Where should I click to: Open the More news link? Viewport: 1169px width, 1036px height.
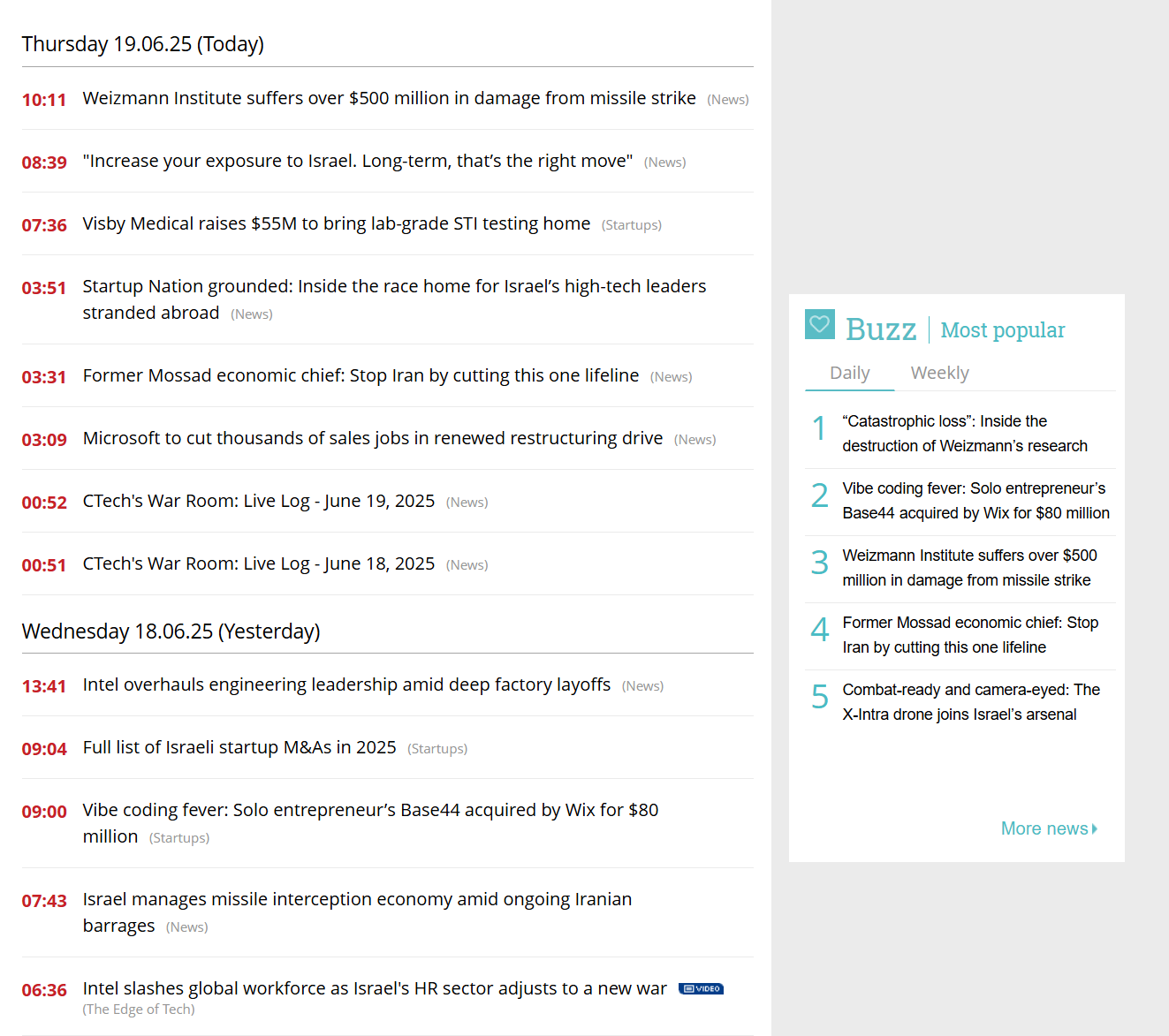[1049, 828]
